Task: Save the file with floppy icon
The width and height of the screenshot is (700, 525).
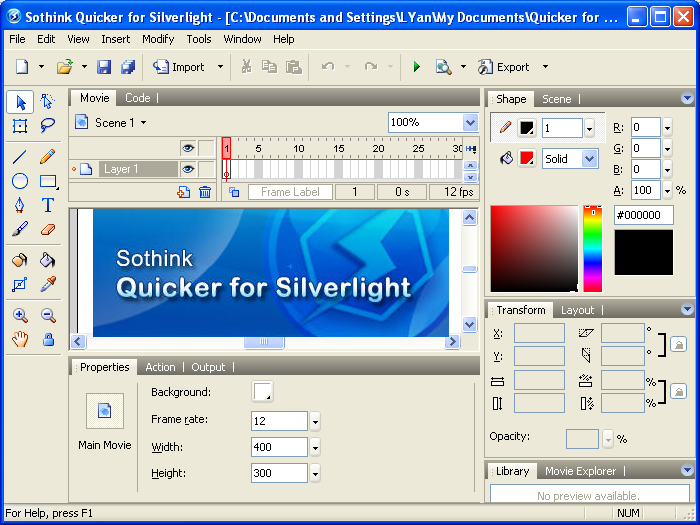Action: (x=104, y=67)
